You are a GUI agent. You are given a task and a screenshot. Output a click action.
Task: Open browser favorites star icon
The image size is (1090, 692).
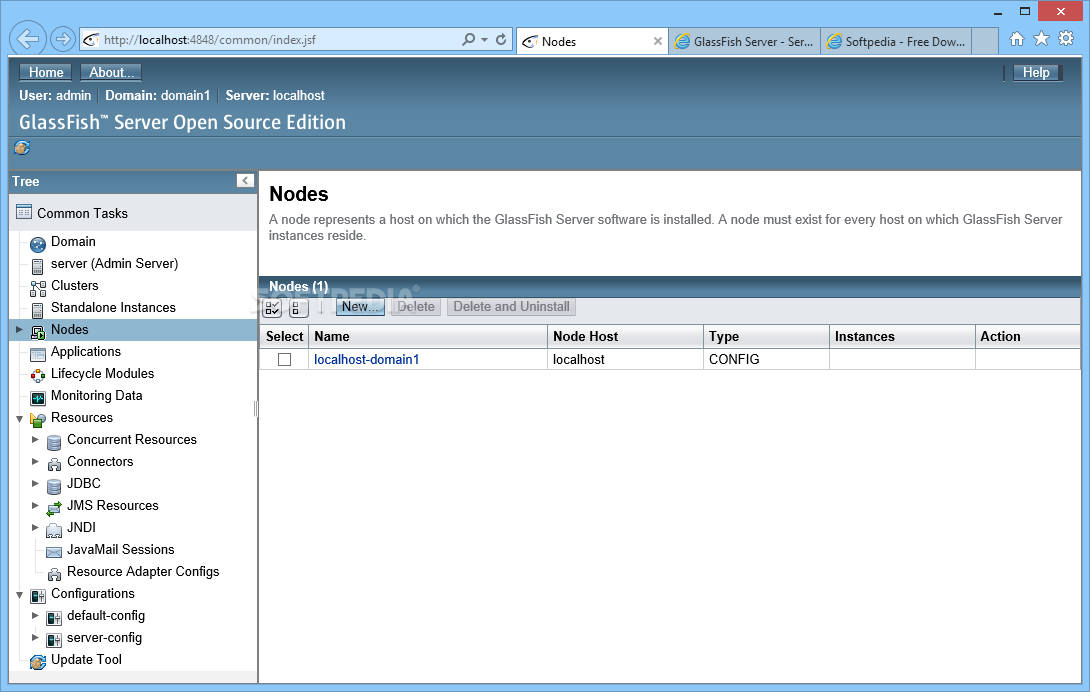1041,39
